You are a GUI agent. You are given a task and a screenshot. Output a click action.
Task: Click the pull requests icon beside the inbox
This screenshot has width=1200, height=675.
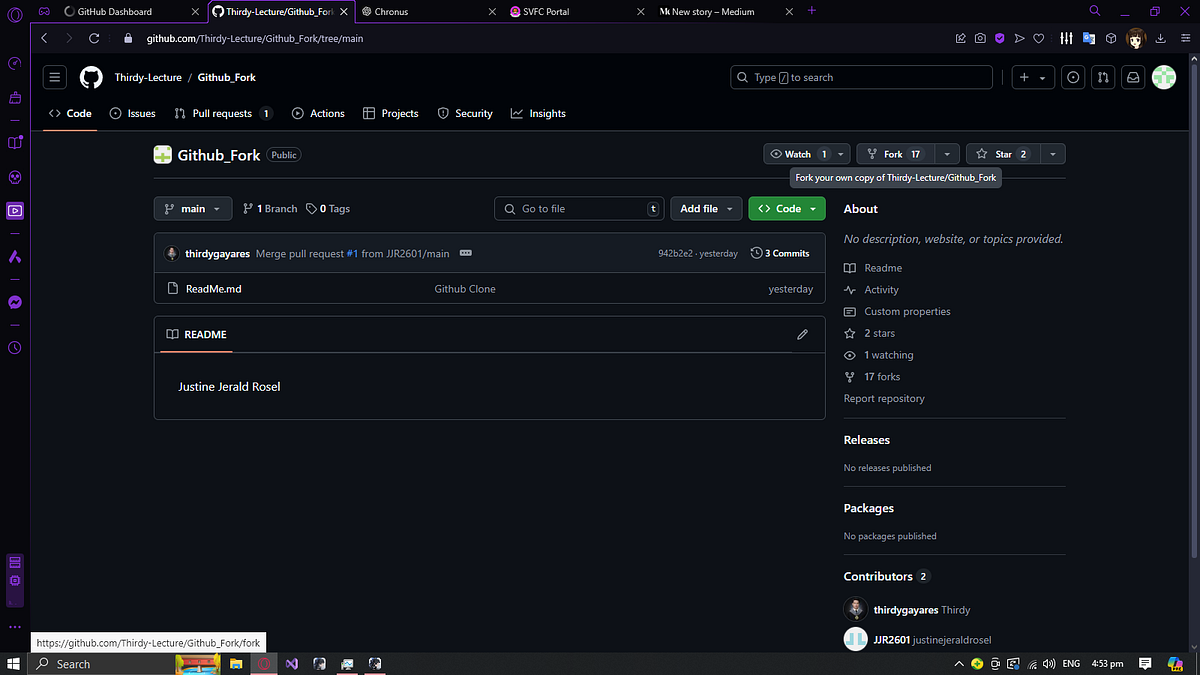pos(1103,76)
